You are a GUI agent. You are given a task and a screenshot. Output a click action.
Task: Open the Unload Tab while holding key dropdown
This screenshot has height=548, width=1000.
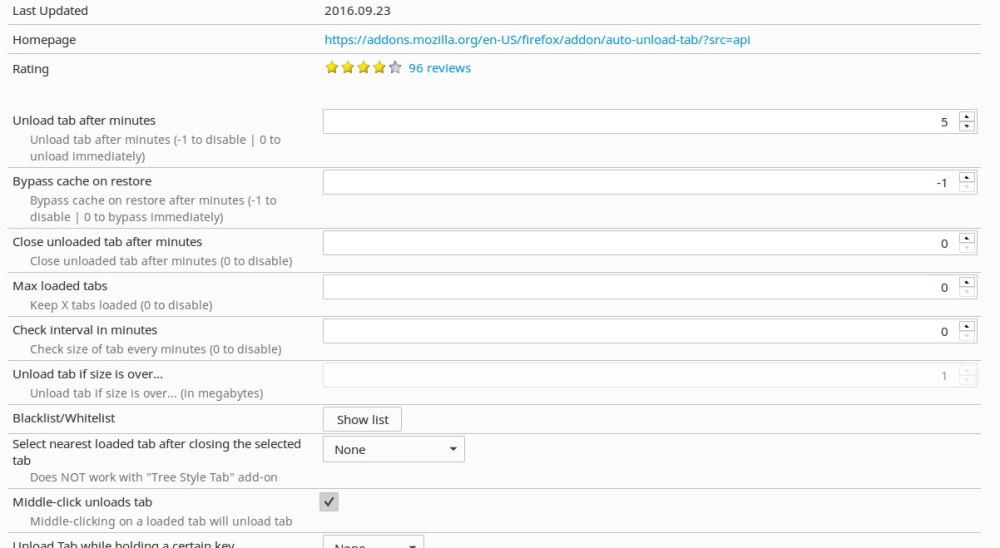(373, 542)
